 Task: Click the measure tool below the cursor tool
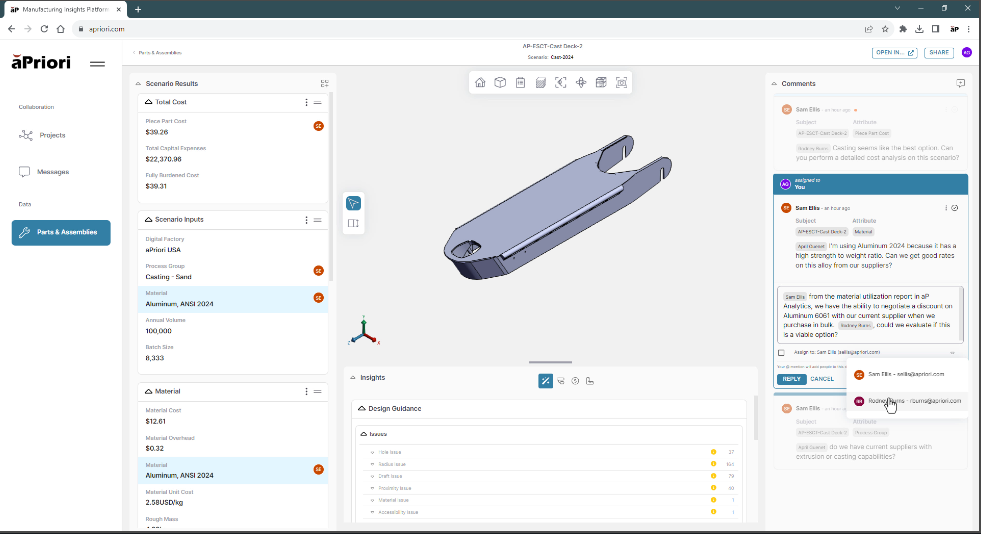point(353,224)
